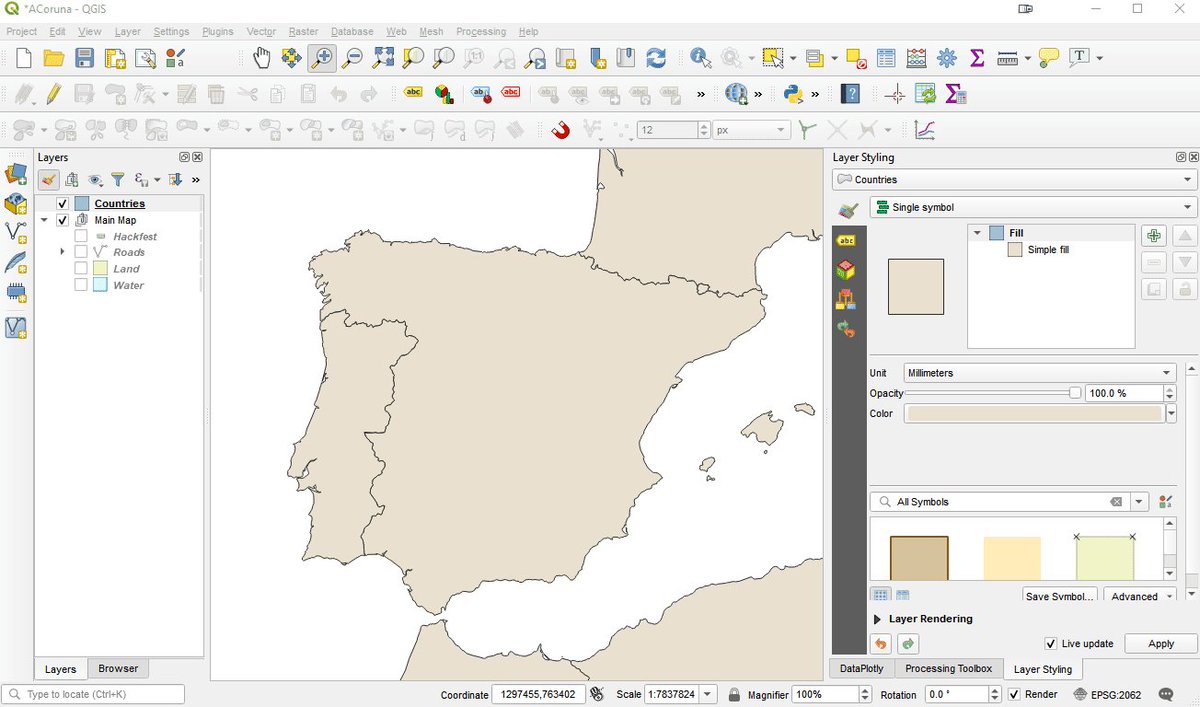Open the Raster menu
Viewport: 1200px width, 707px height.
(304, 32)
